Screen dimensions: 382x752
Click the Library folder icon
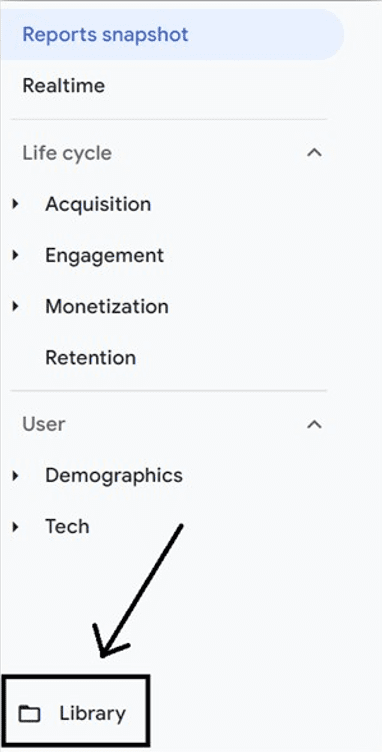tap(30, 714)
